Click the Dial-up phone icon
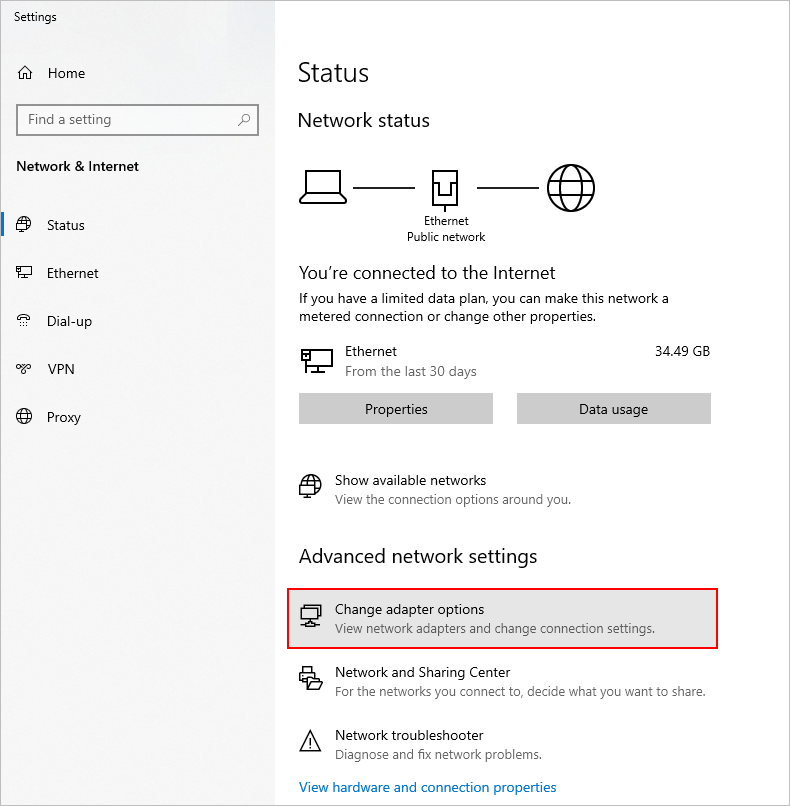 coord(24,321)
